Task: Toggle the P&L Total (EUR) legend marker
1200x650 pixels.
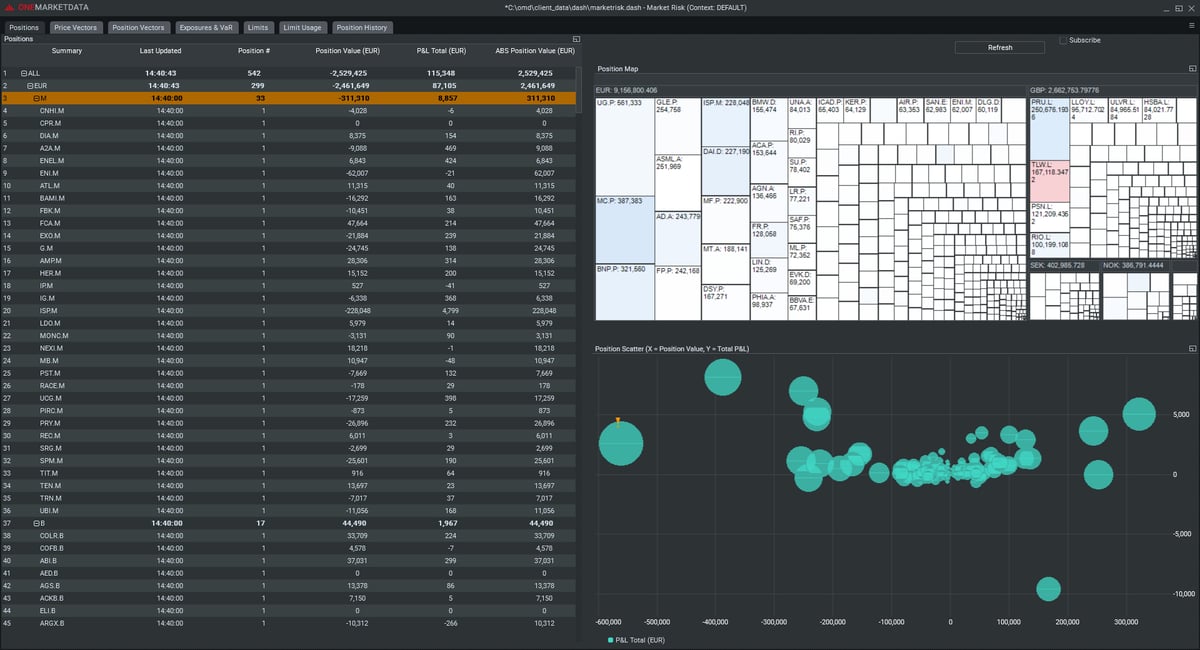Action: 611,640
